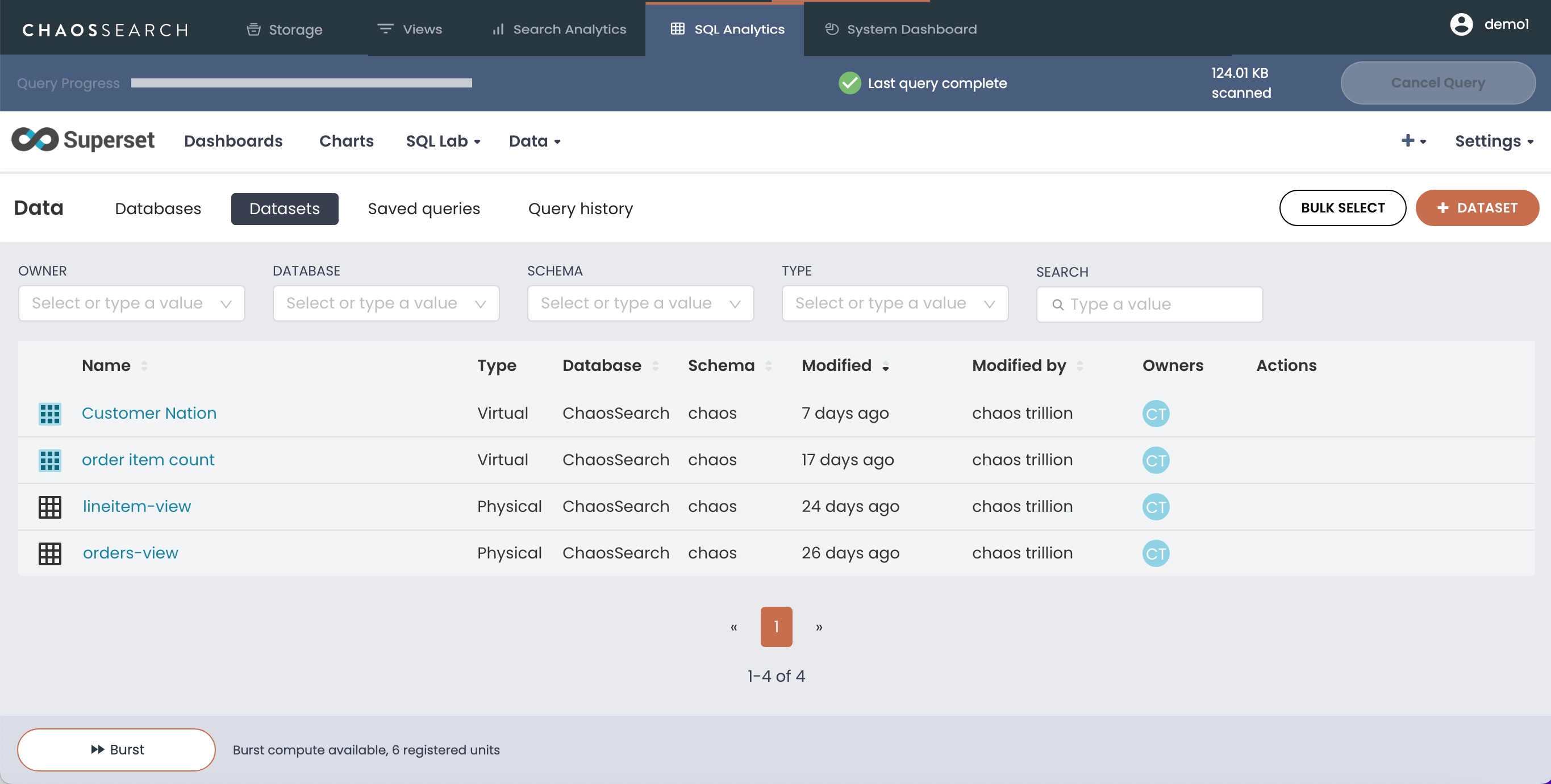Click the CT owner avatar for order item count
1551x784 pixels.
click(x=1156, y=461)
